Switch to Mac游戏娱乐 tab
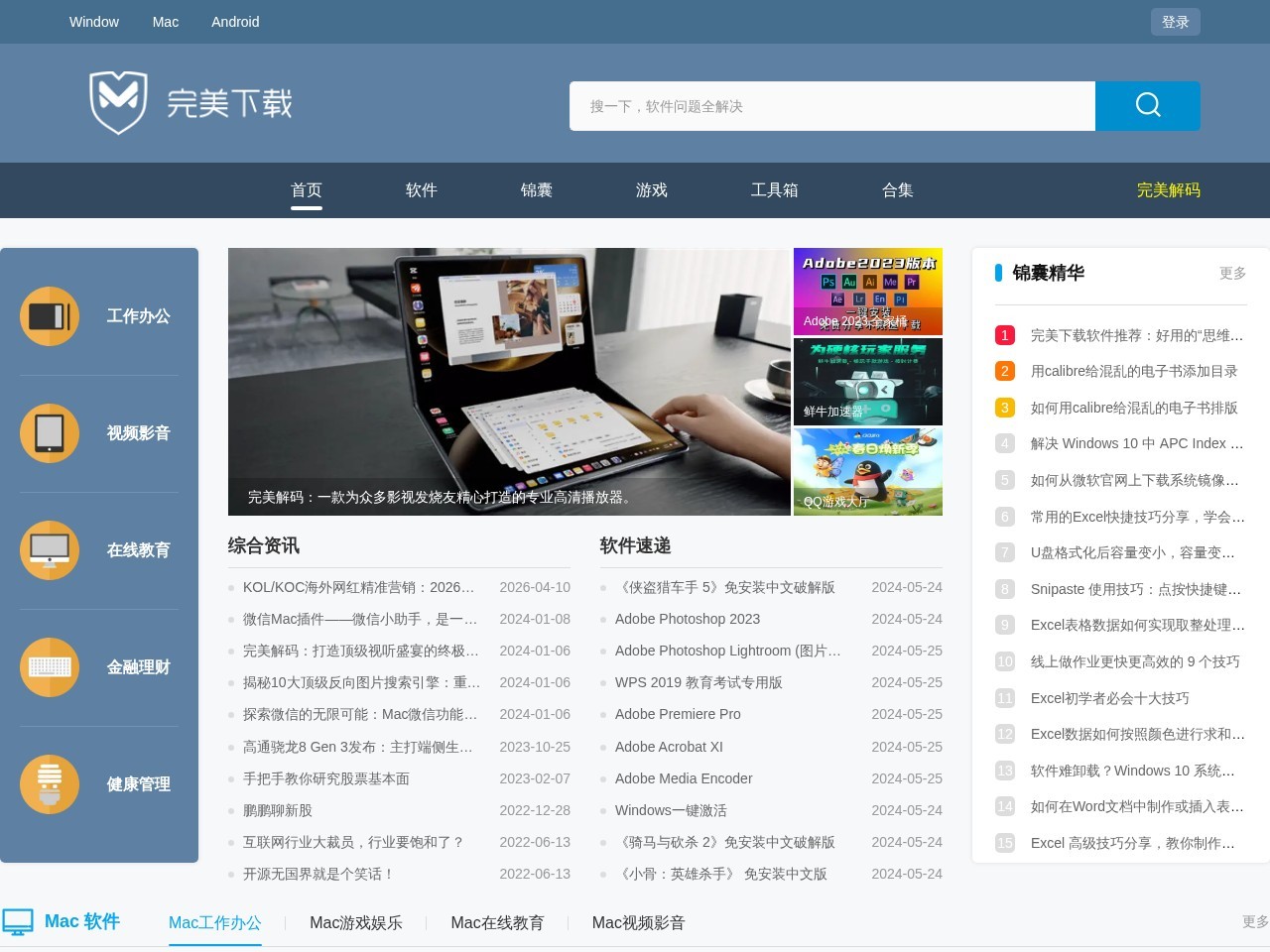 click(356, 923)
